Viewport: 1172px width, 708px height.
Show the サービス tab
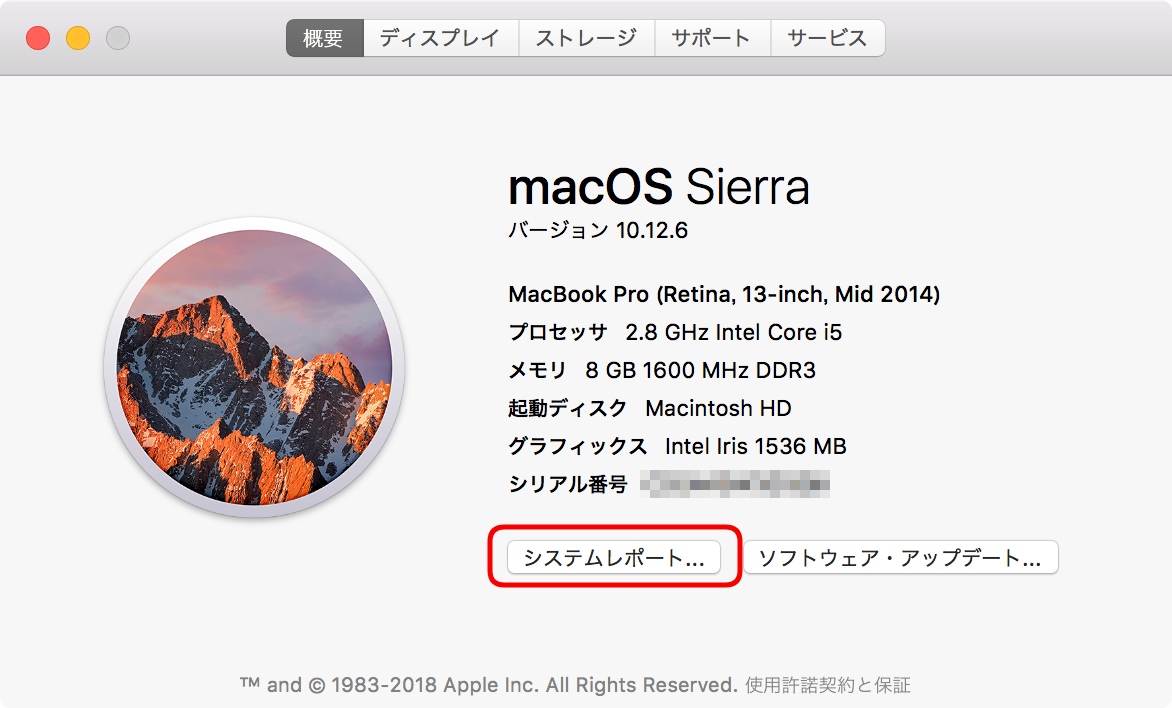tap(827, 39)
